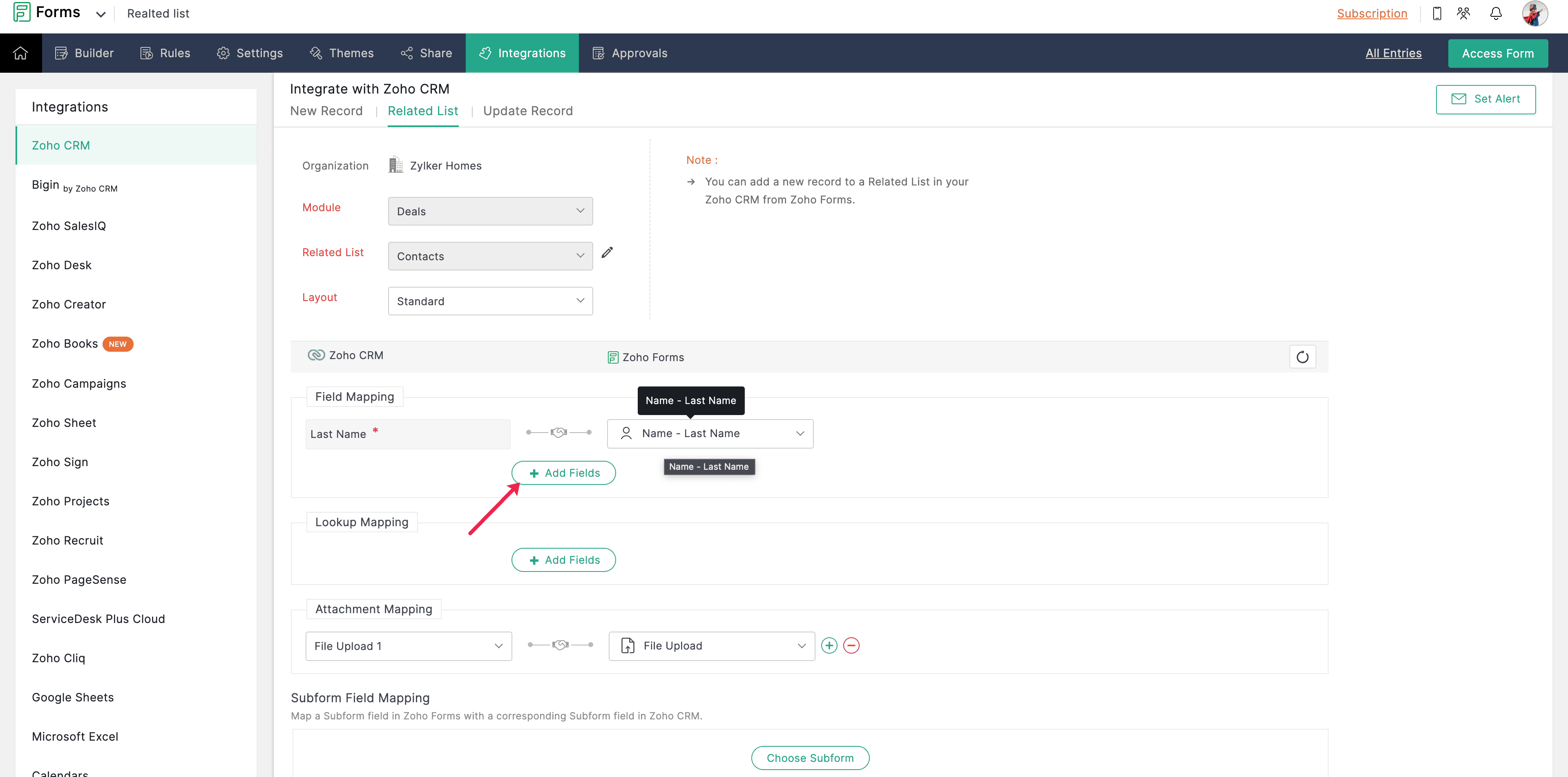1568x777 pixels.
Task: Click the red minus icon in Attachment Mapping
Action: coord(851,645)
